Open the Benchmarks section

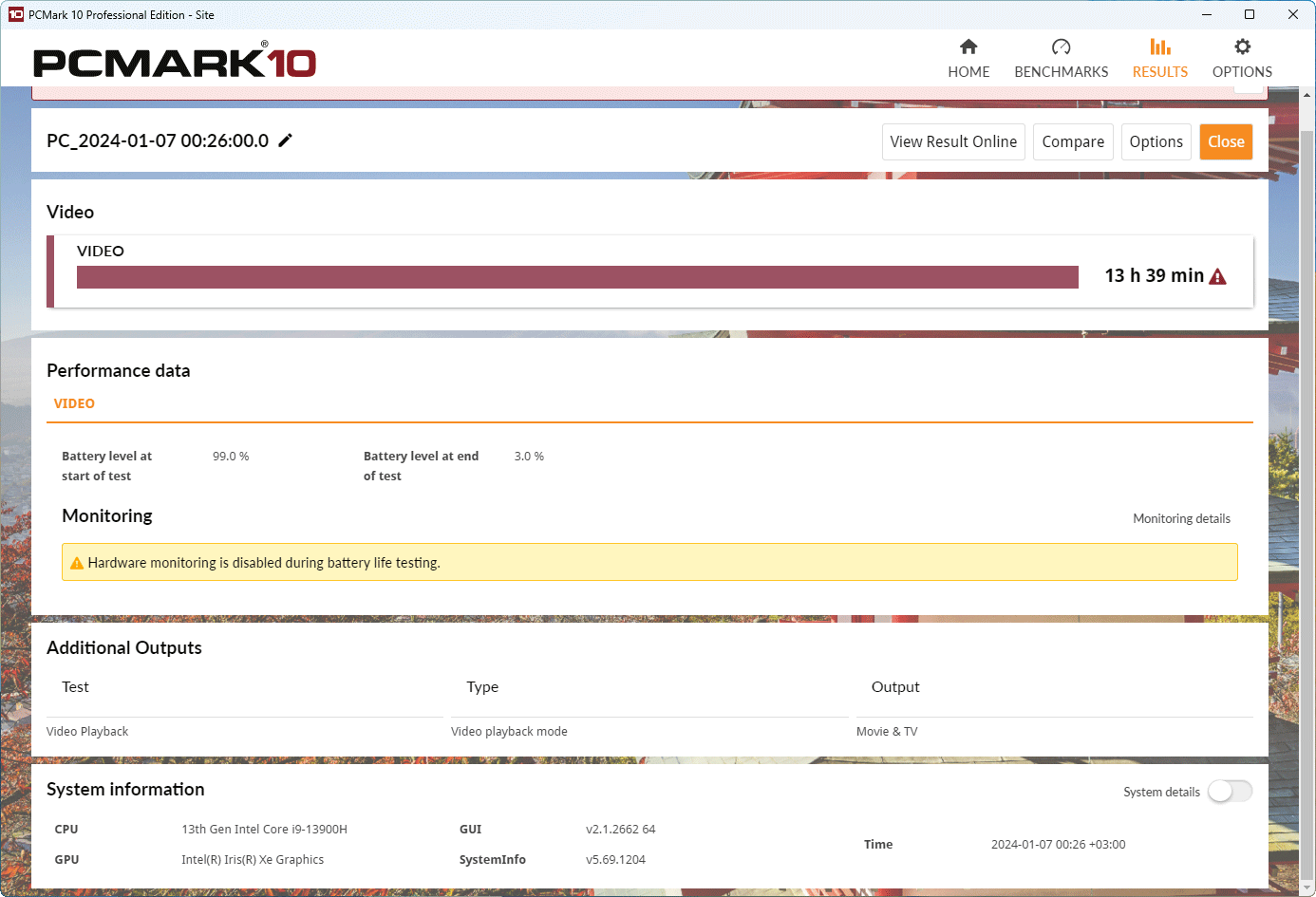[x=1061, y=59]
